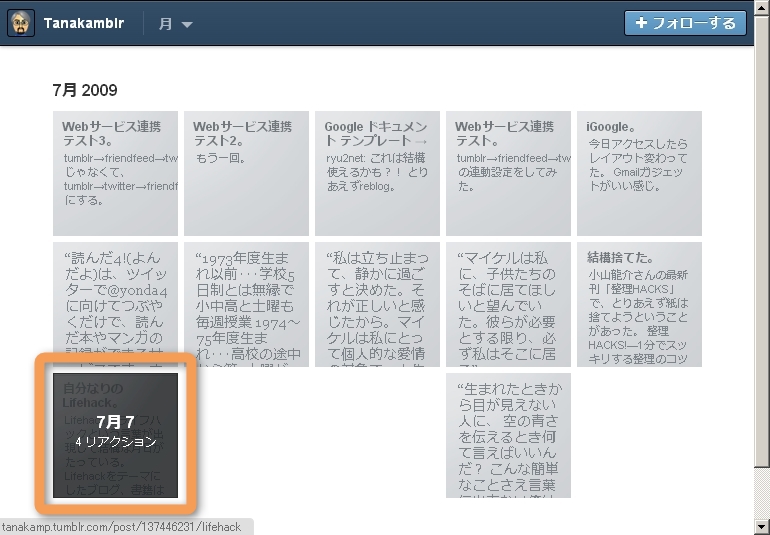
Task: Click the Tanakamblr avatar icon
Action: pos(21,24)
